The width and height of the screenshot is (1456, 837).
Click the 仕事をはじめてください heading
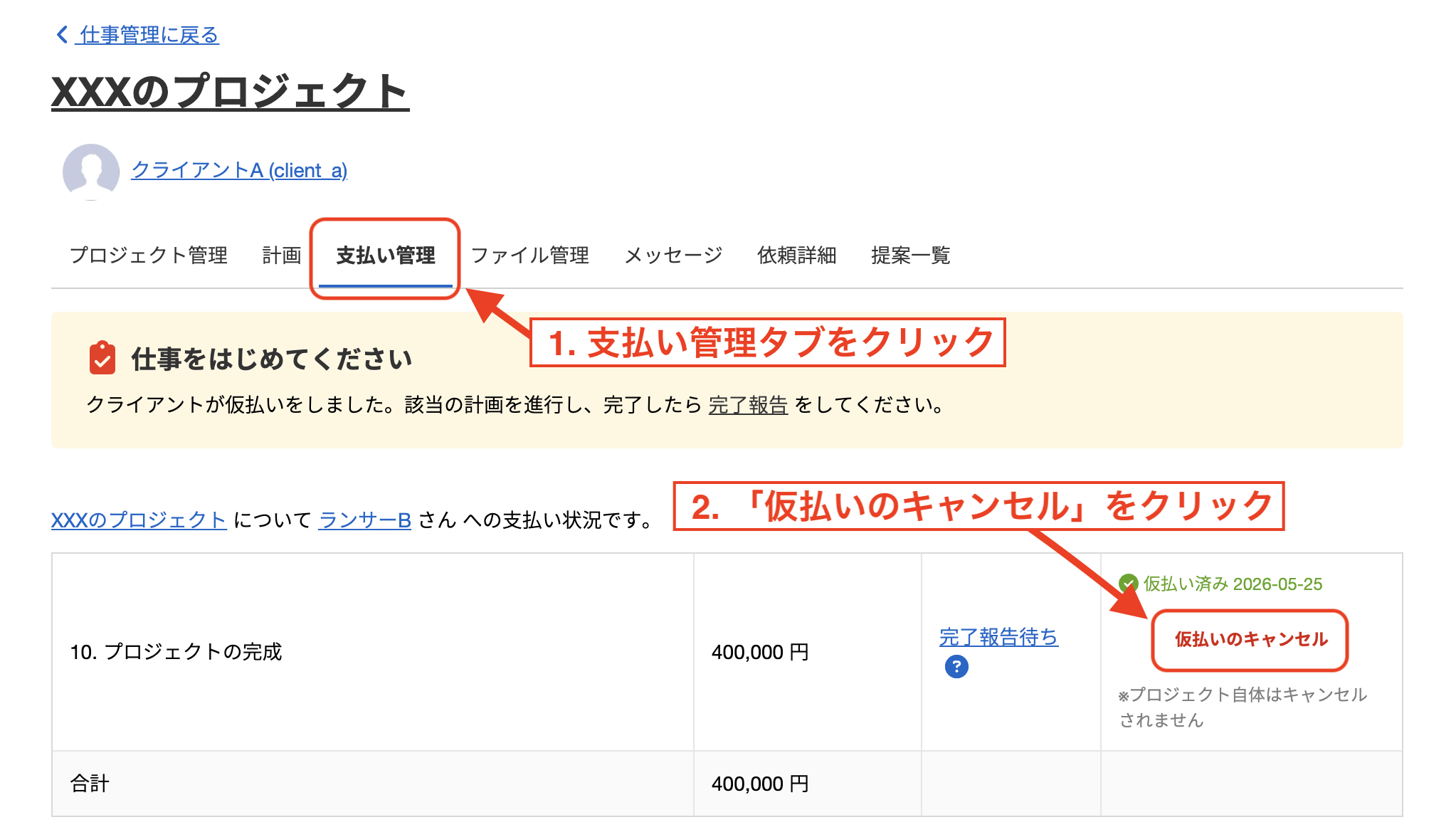pyautogui.click(x=272, y=359)
